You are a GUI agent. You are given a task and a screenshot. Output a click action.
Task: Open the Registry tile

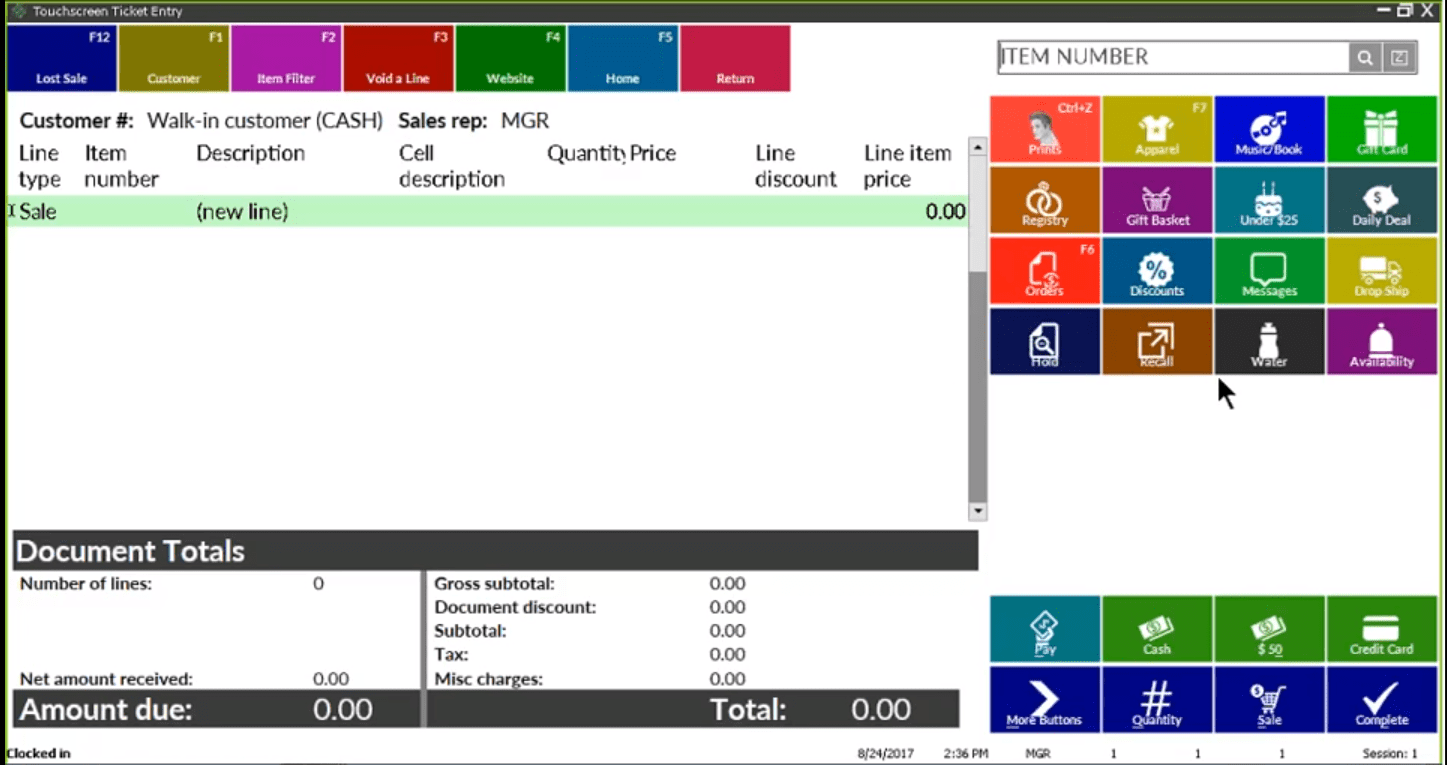(1045, 201)
